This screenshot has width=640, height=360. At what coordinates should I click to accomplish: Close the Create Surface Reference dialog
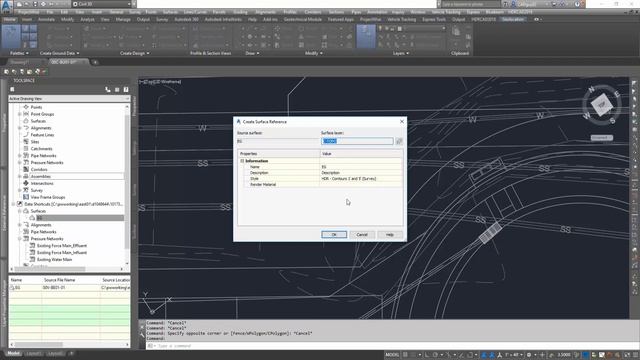402,122
